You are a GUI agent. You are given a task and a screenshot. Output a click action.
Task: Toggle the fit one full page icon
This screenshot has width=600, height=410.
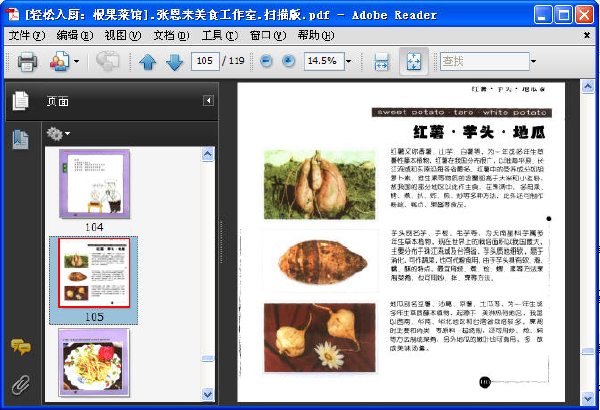pyautogui.click(x=414, y=62)
